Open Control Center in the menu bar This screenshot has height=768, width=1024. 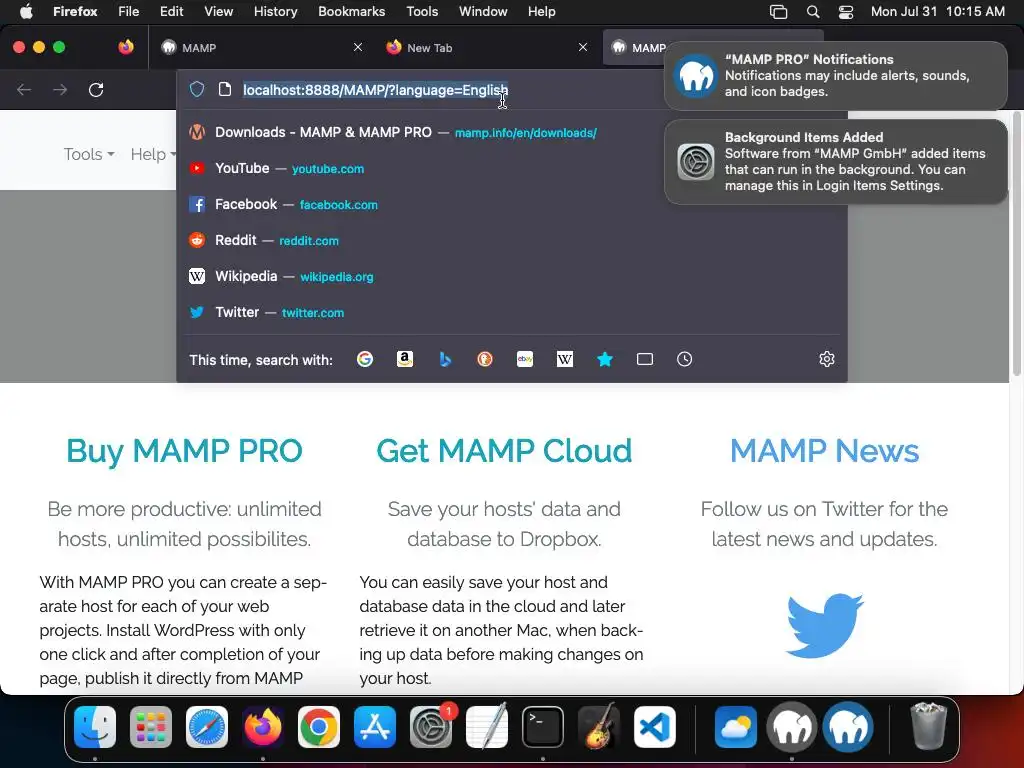(846, 11)
